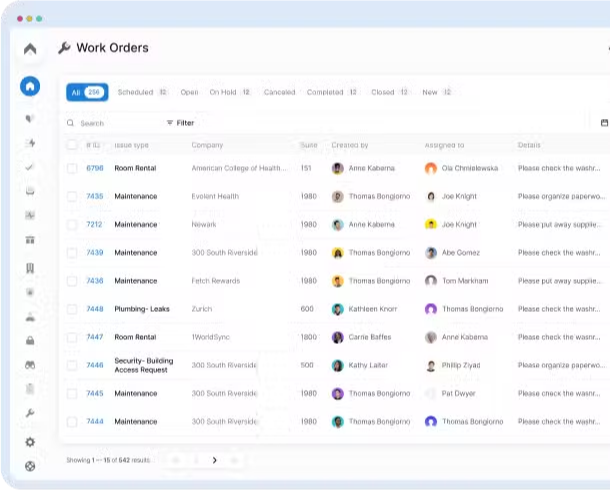
Task: Sort by the Company column header
Action: (207, 145)
